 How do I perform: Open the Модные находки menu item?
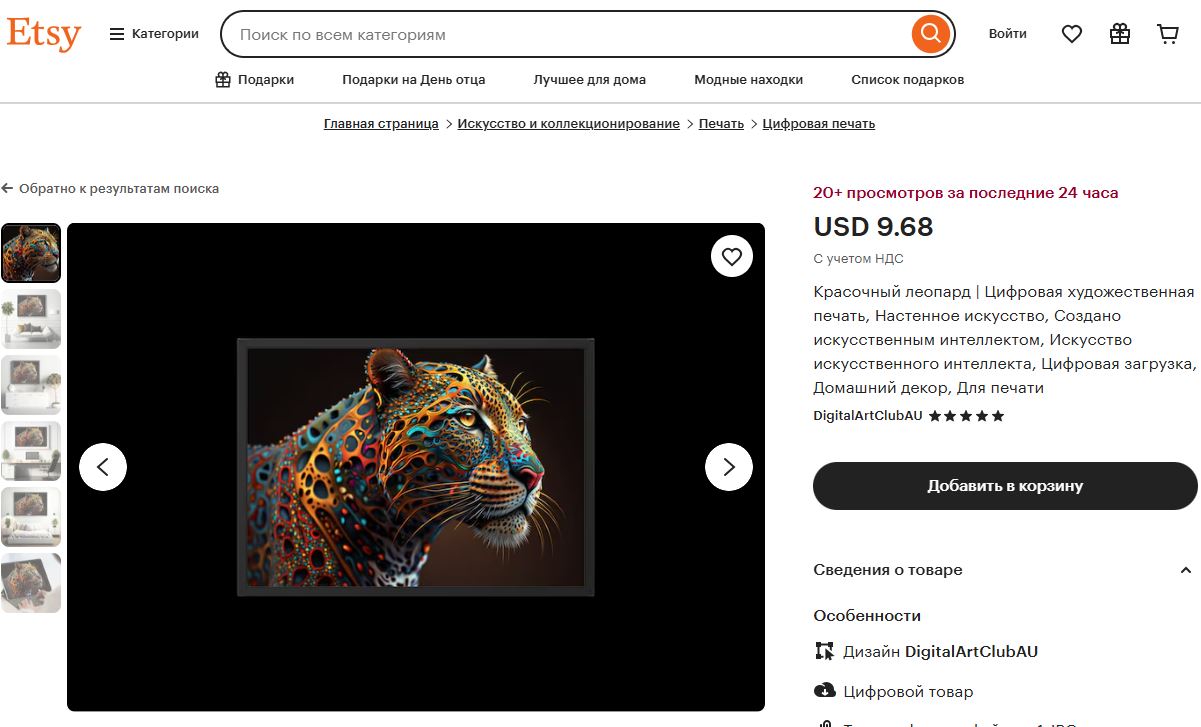[749, 80]
